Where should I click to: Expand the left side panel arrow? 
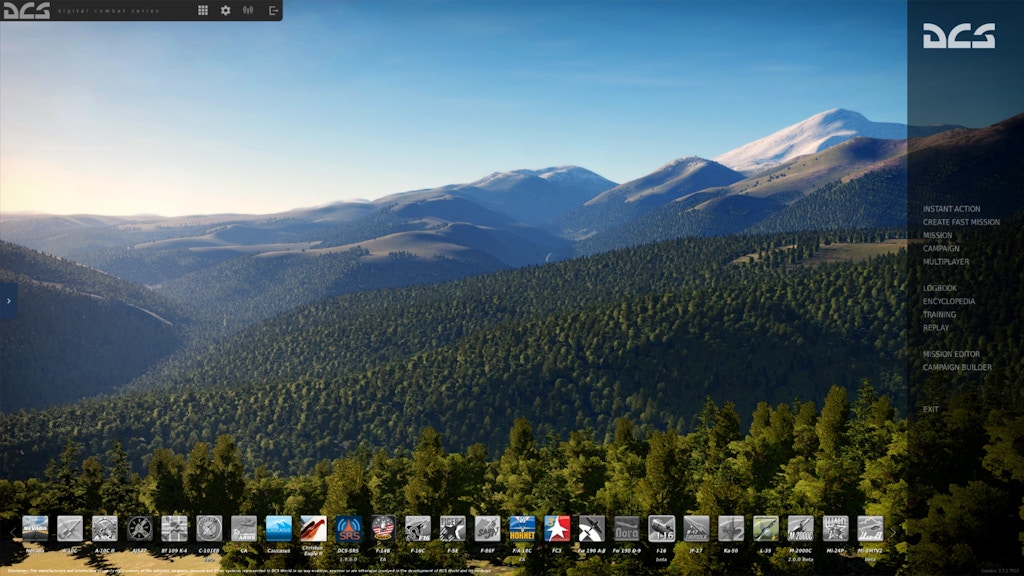(8, 300)
